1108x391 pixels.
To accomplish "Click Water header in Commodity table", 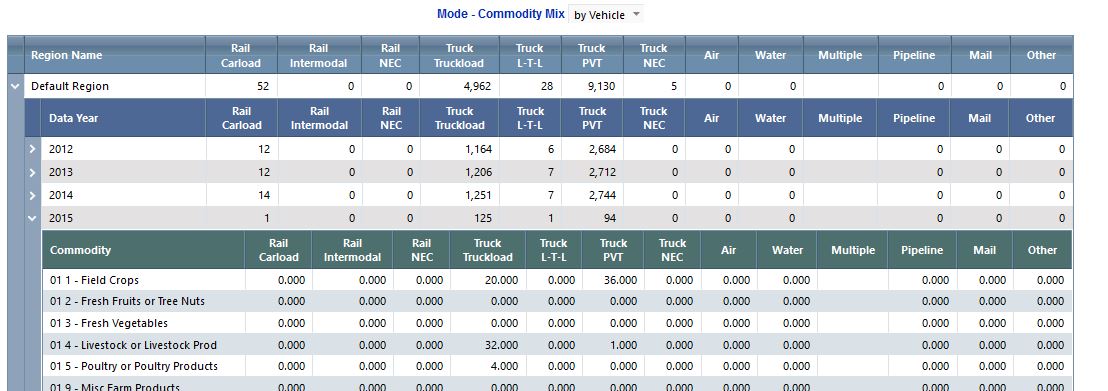I will click(786, 250).
